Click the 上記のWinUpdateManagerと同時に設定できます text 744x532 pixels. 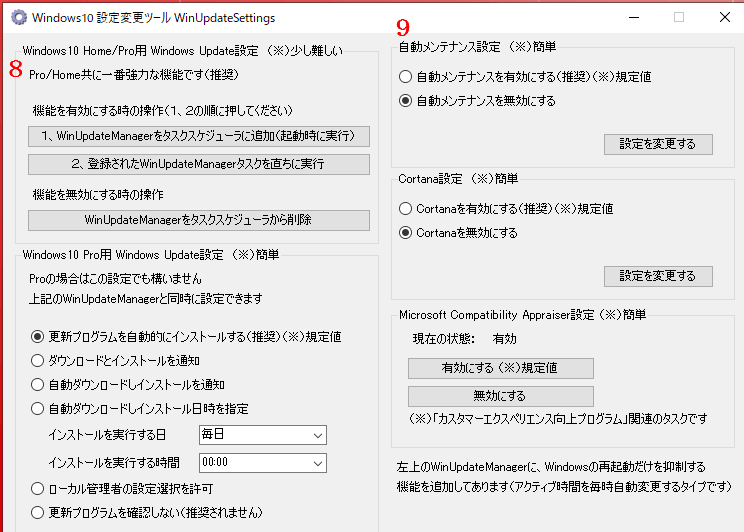coord(146,299)
